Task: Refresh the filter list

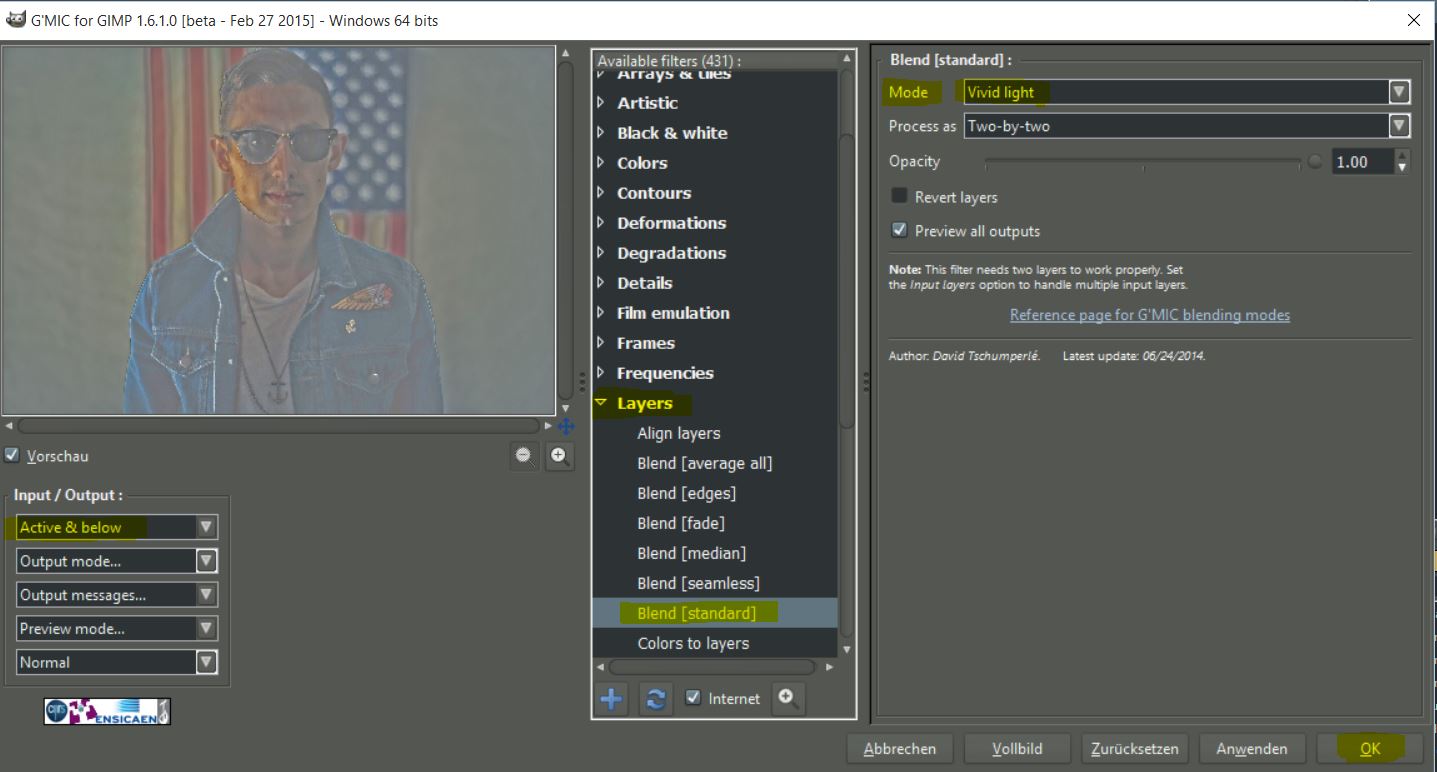Action: (655, 699)
